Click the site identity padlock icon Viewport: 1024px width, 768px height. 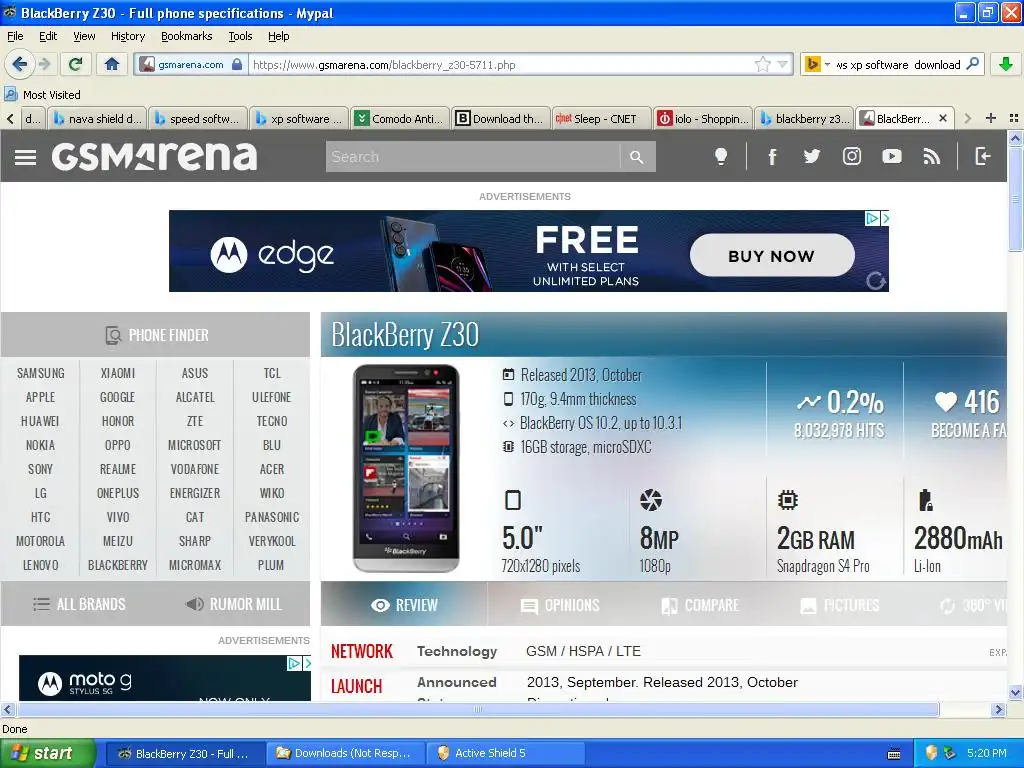(x=237, y=64)
